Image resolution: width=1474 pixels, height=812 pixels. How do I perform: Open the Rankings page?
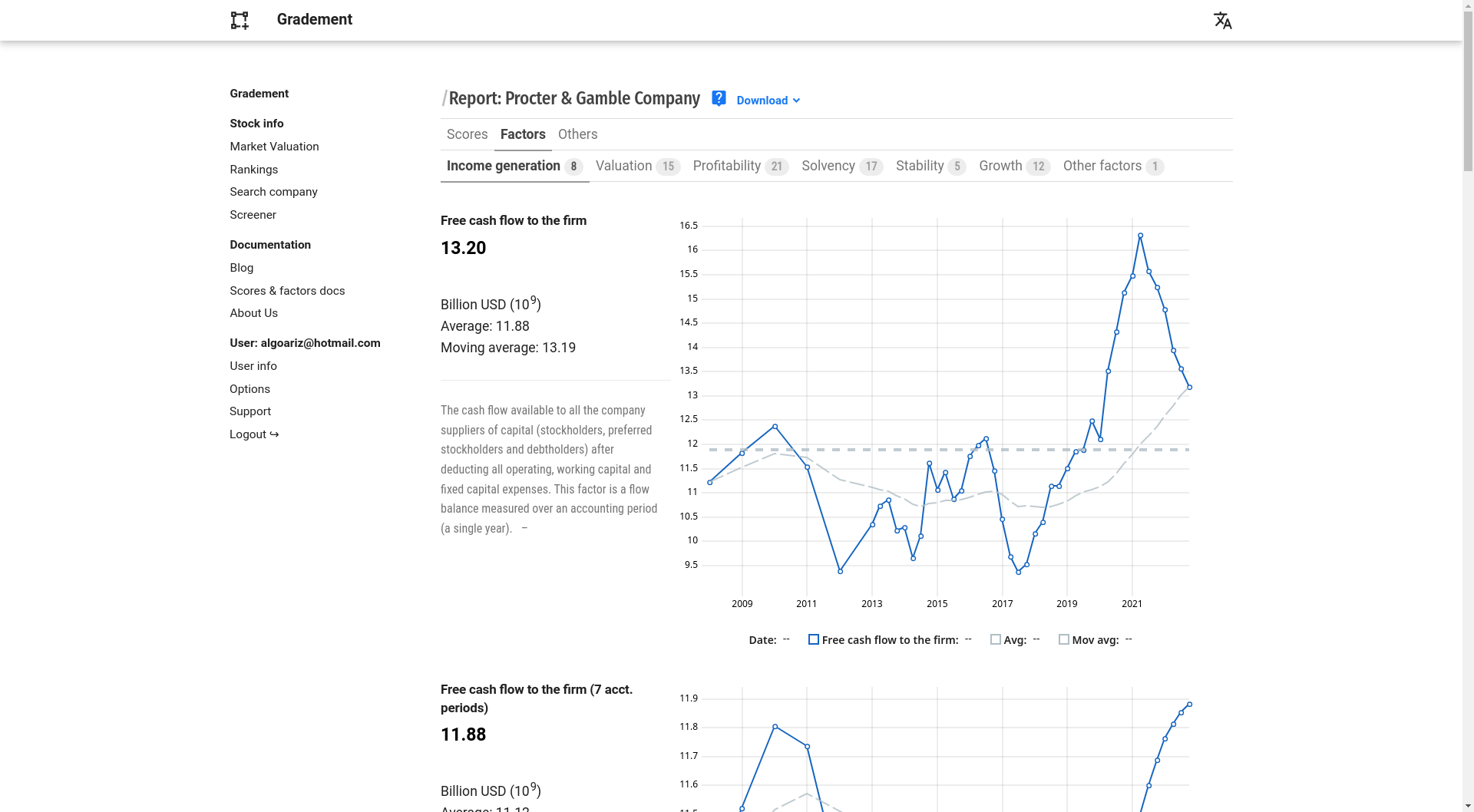coord(254,170)
